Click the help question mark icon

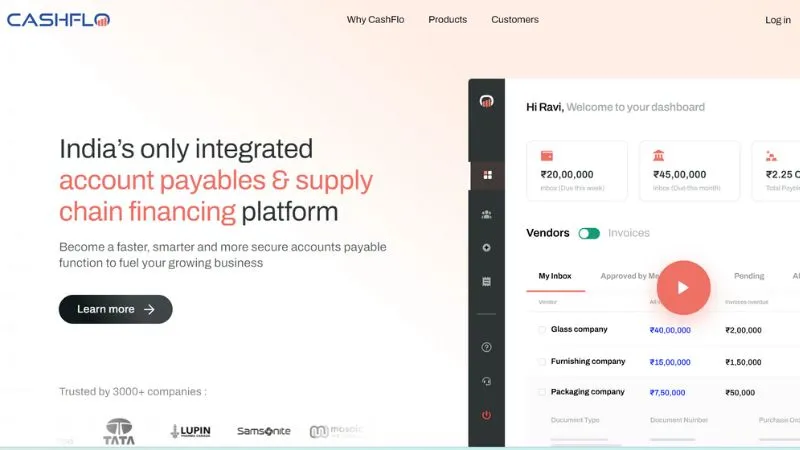coord(487,347)
